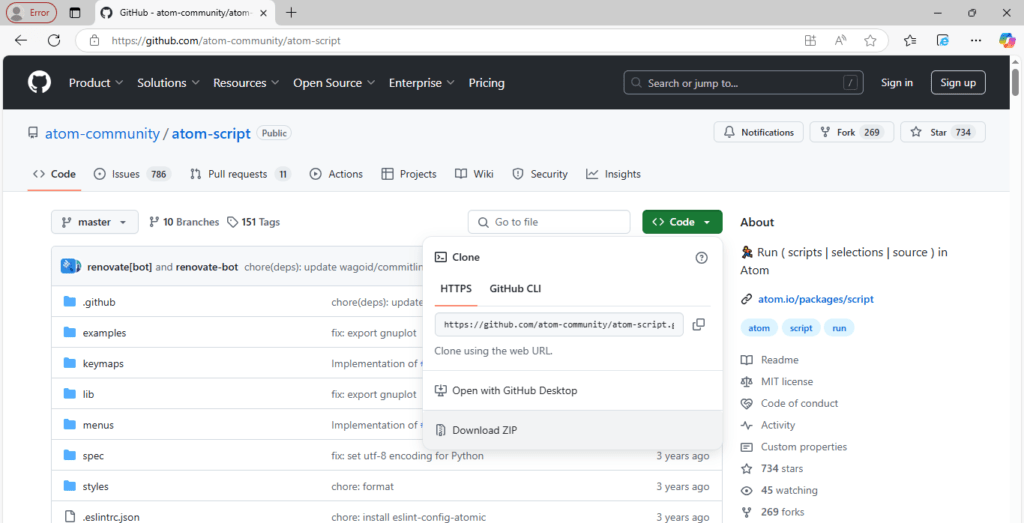Image resolution: width=1024 pixels, height=523 pixels.
Task: Add page to favorites star icon
Action: [x=870, y=40]
